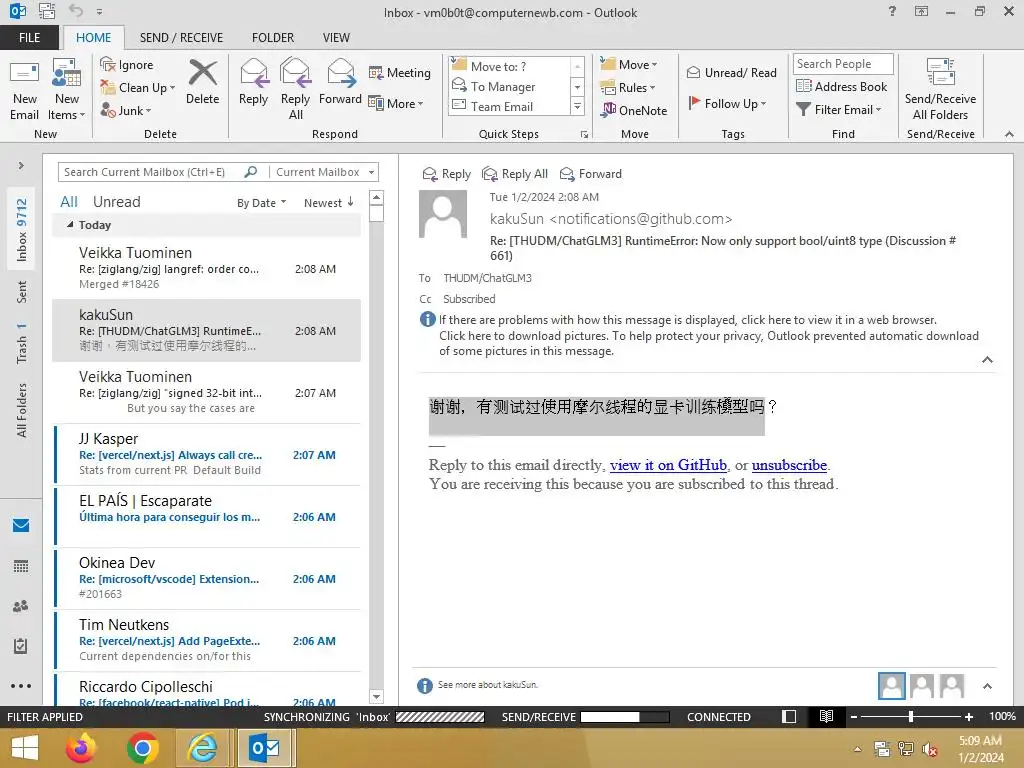Toggle Unread/Read status
The height and width of the screenshot is (768, 1024).
(x=731, y=72)
